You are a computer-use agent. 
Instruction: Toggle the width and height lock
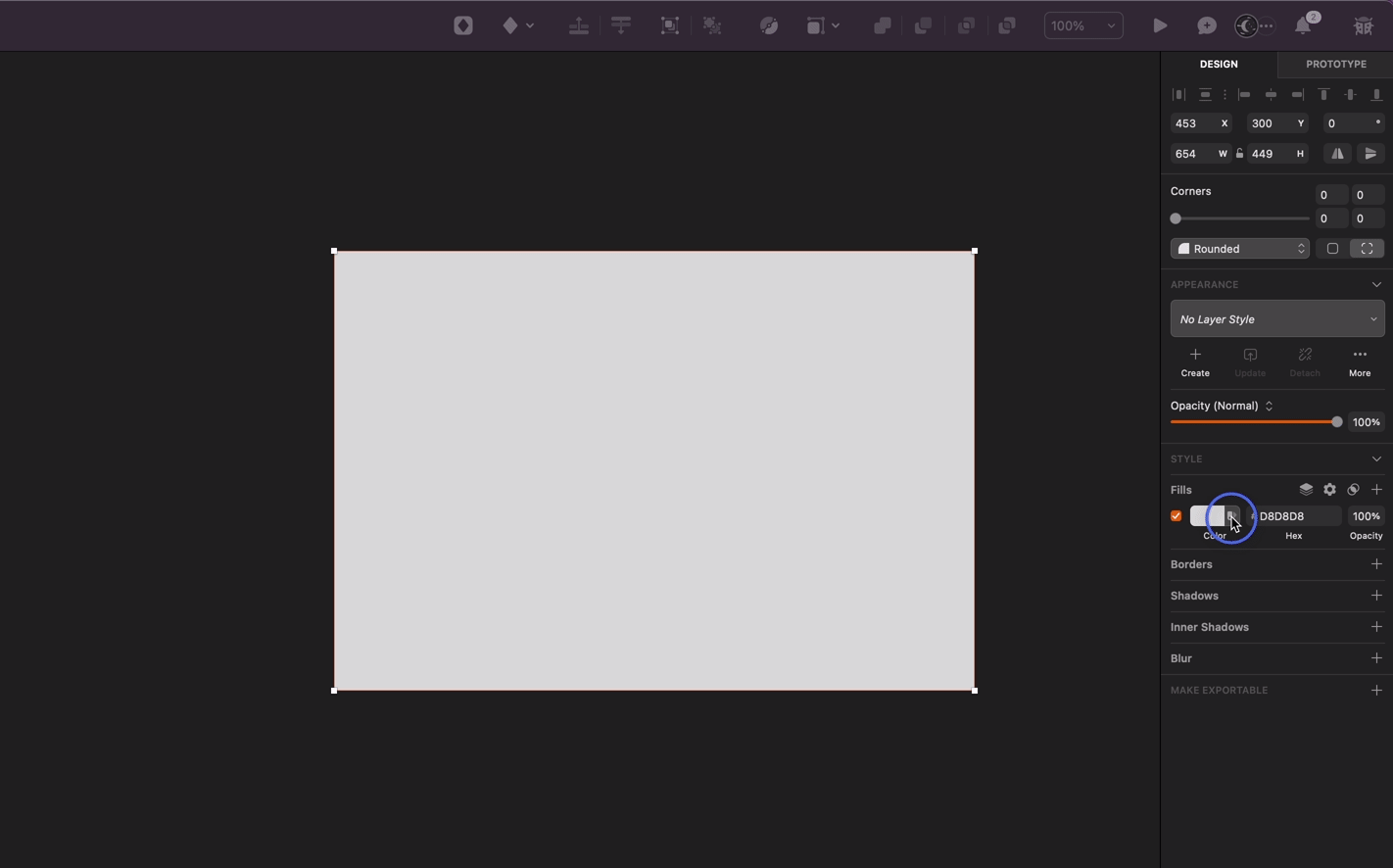point(1238,153)
